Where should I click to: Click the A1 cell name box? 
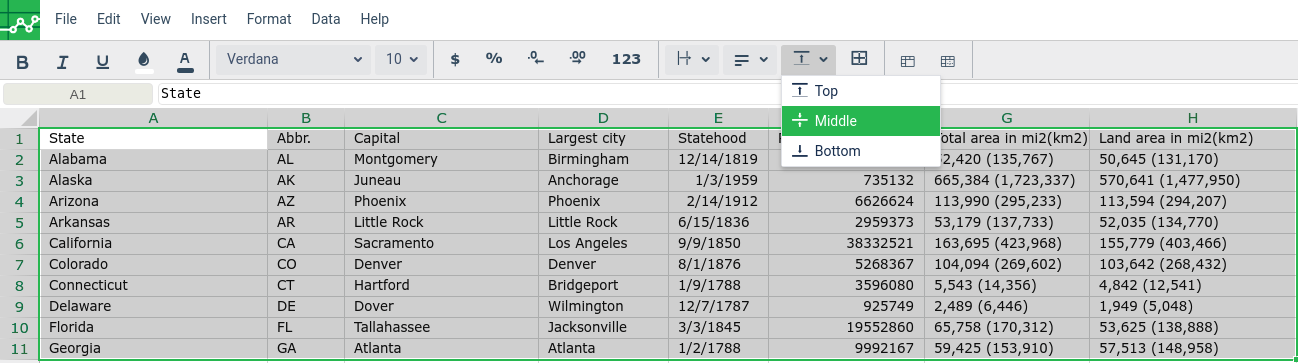(78, 94)
